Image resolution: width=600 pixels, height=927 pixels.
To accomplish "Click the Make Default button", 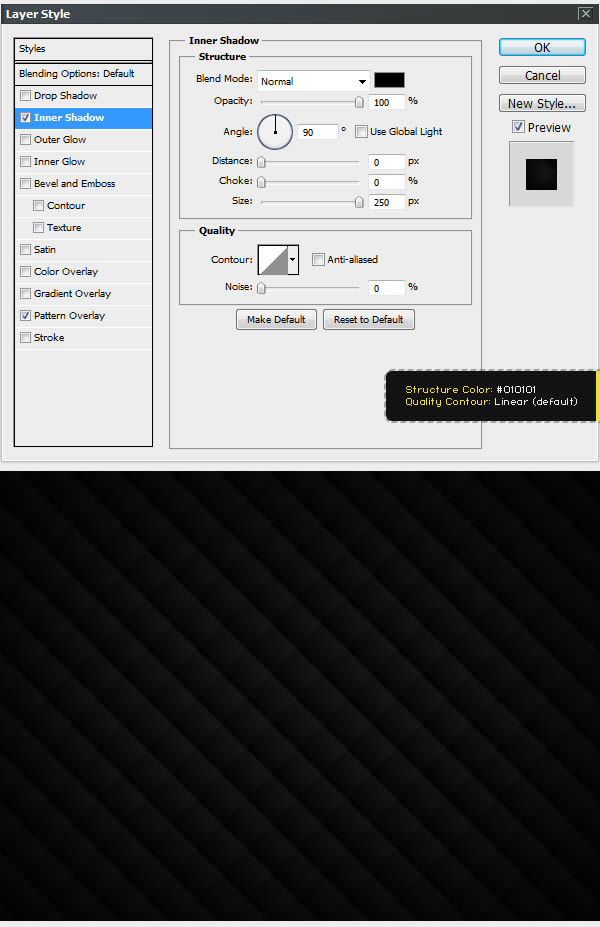I will (x=276, y=319).
